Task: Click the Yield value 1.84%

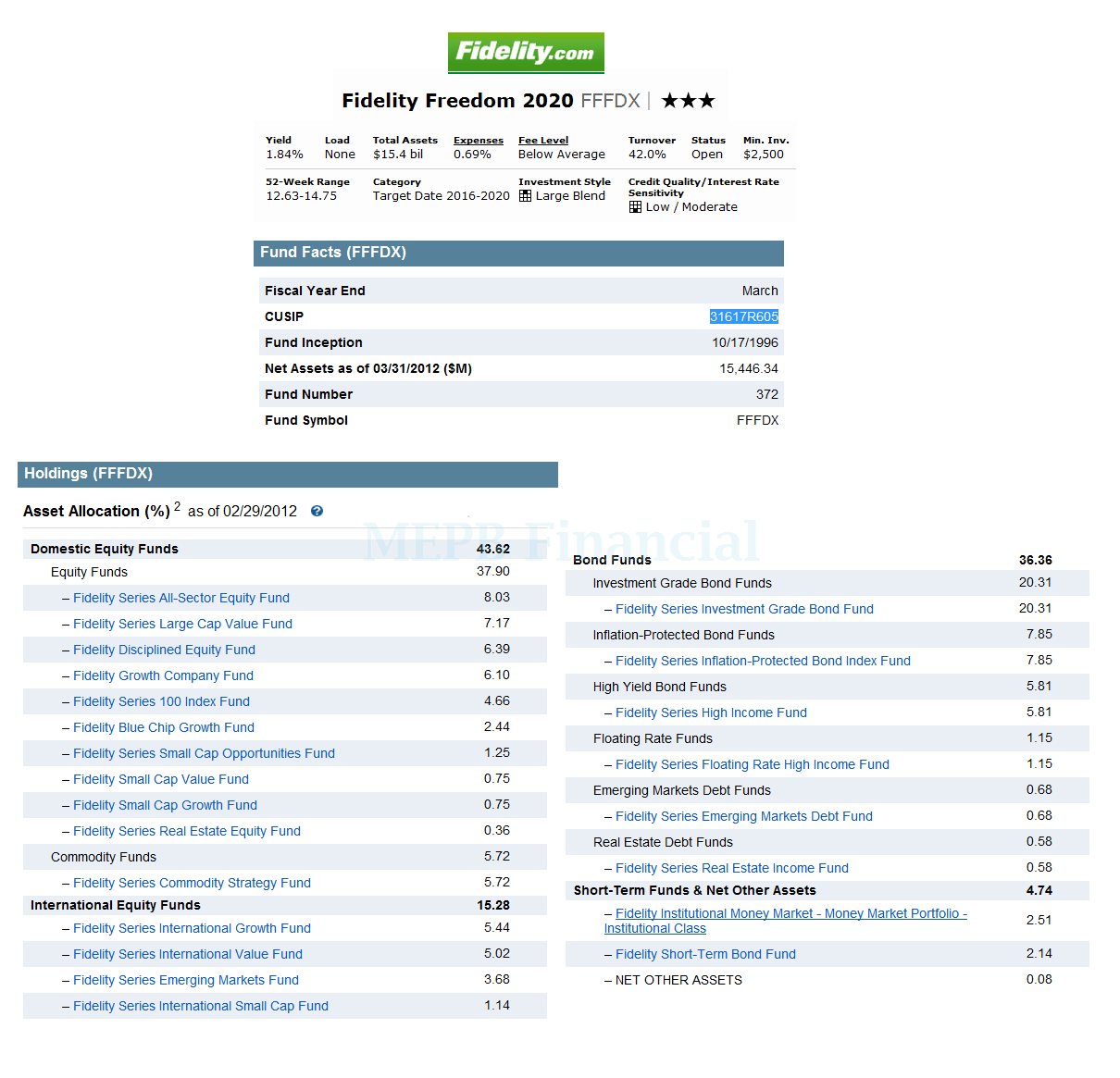Action: pyautogui.click(x=284, y=155)
